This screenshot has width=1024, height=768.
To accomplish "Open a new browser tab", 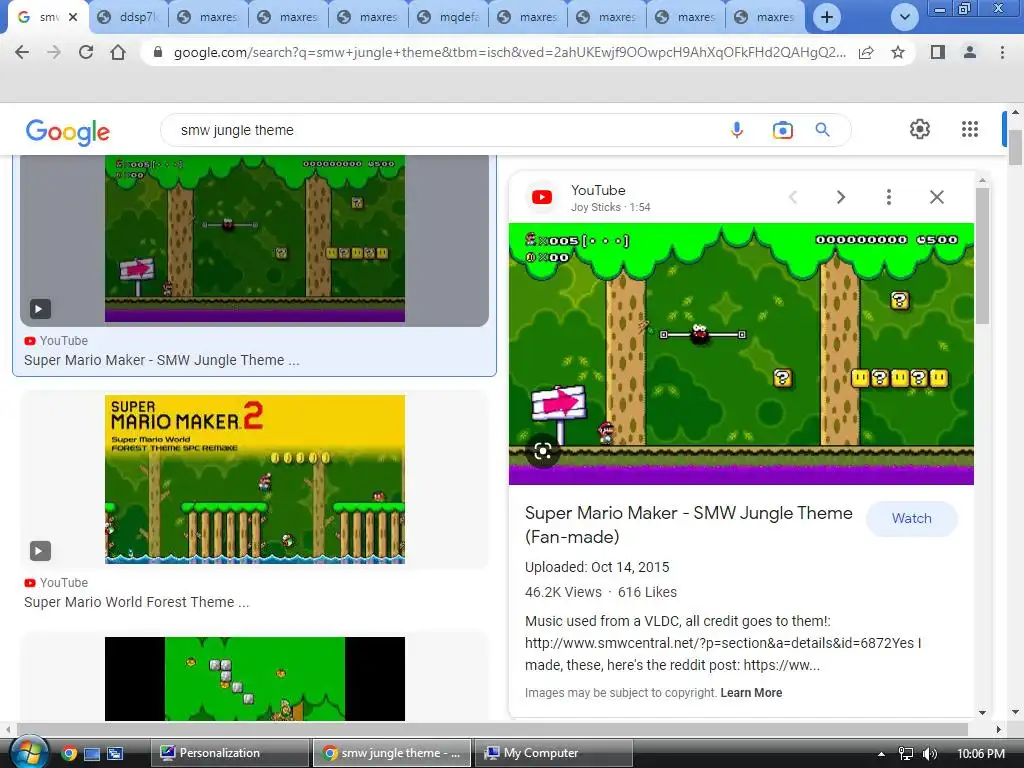I will (x=827, y=17).
